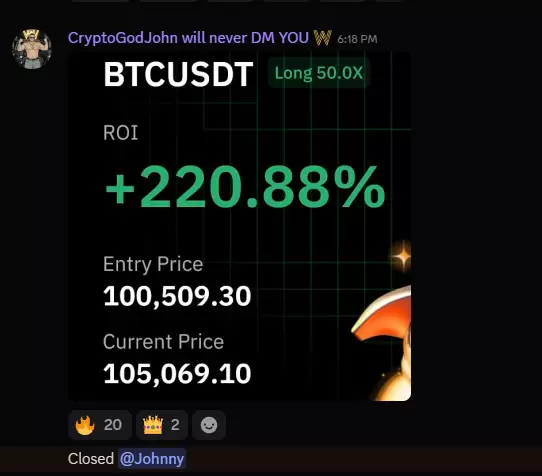The height and width of the screenshot is (476, 542).
Task: Select the Closed message text
Action: click(91, 459)
